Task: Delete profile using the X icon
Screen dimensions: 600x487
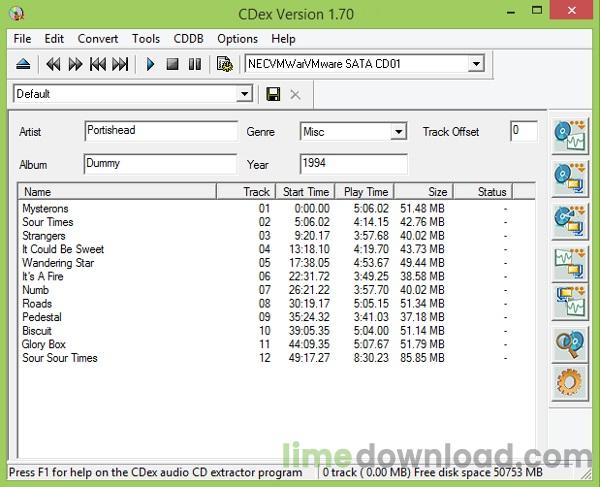Action: tap(295, 94)
